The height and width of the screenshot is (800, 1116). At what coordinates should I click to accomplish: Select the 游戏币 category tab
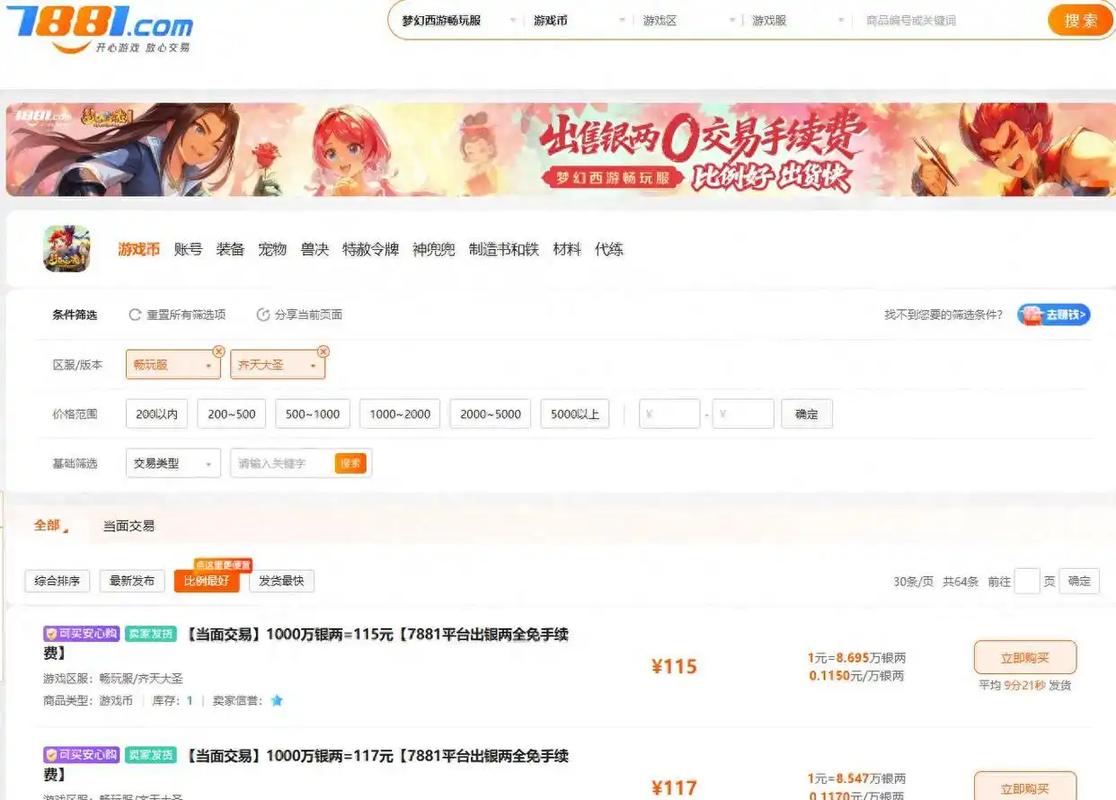click(139, 249)
